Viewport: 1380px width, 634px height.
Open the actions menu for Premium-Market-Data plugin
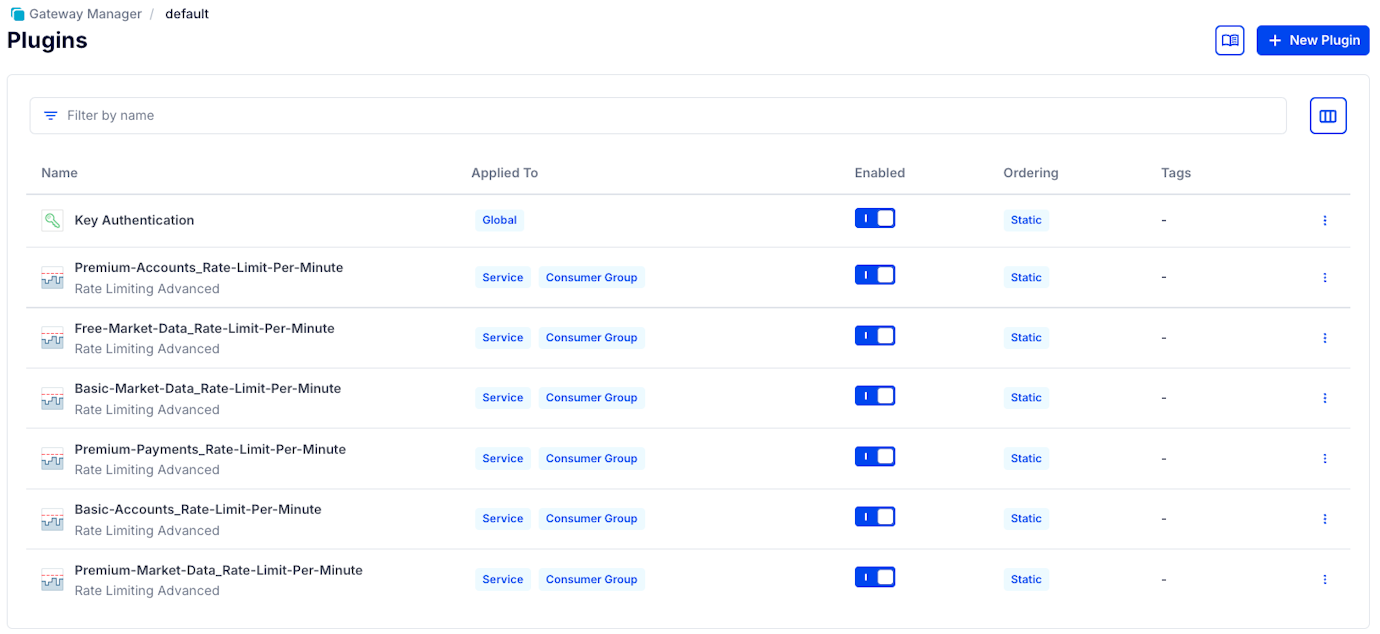tap(1325, 578)
